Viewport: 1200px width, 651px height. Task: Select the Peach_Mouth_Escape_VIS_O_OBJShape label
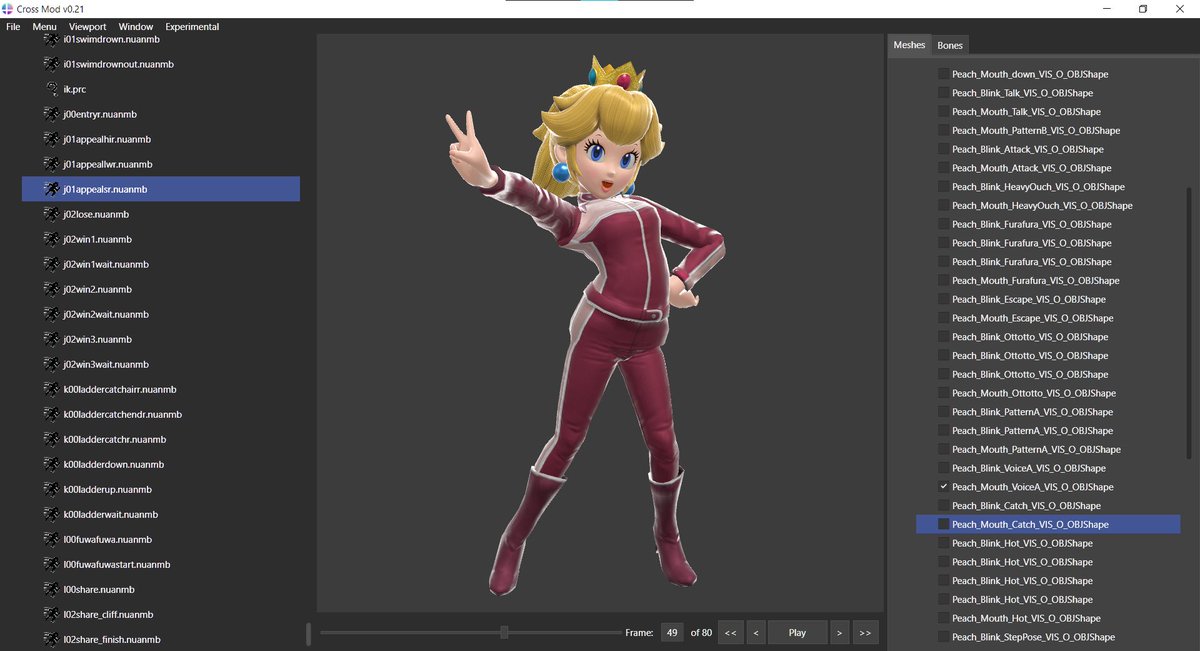coord(1032,318)
